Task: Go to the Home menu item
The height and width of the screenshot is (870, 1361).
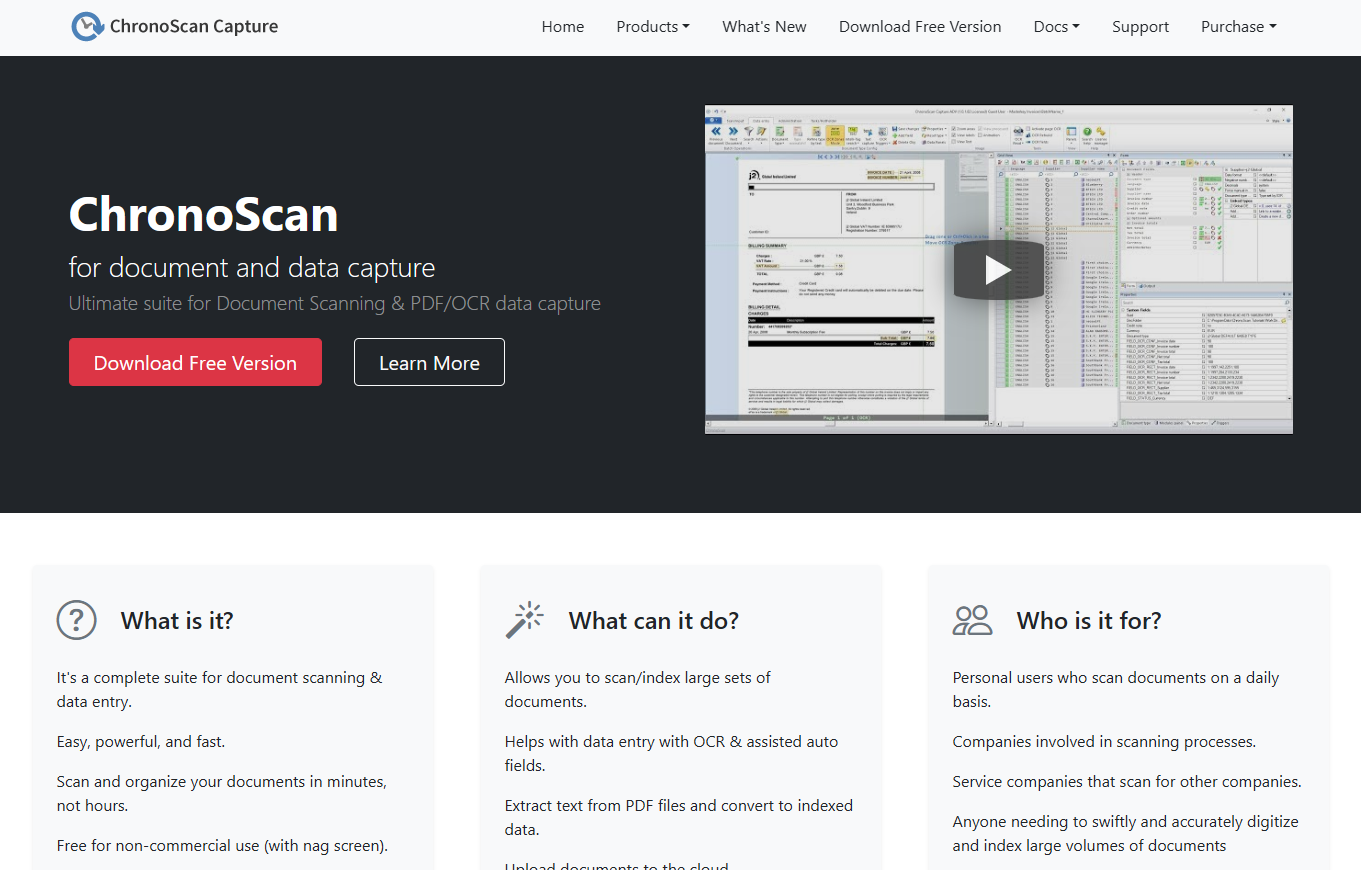Action: coord(563,27)
